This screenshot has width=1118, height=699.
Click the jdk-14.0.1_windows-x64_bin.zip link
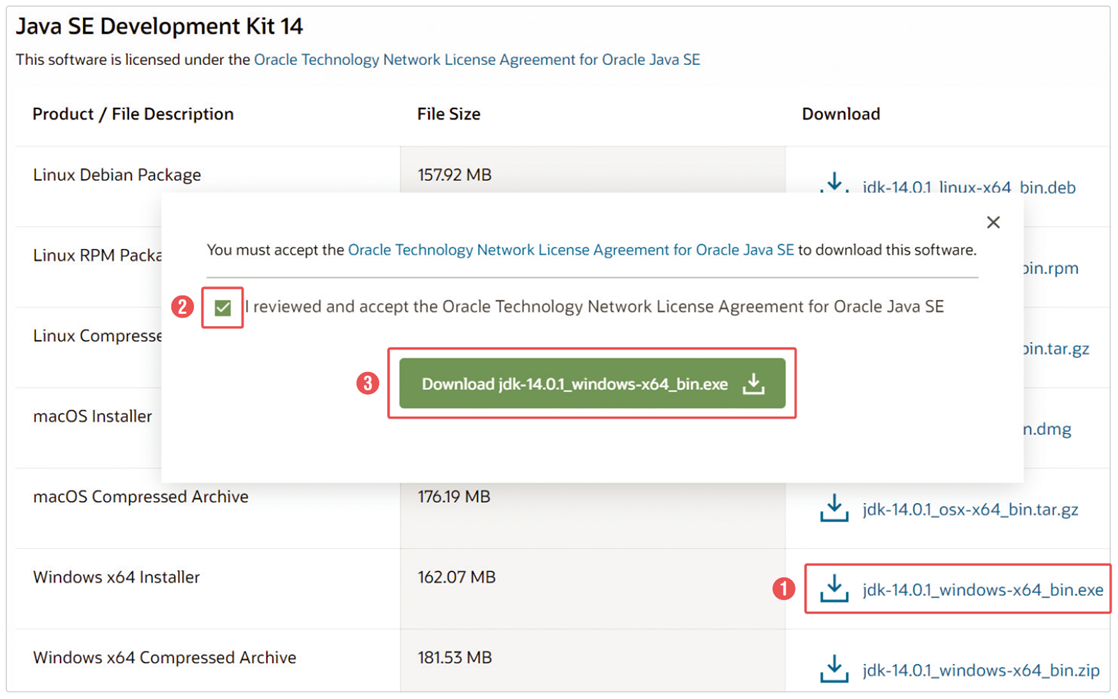[980, 670]
